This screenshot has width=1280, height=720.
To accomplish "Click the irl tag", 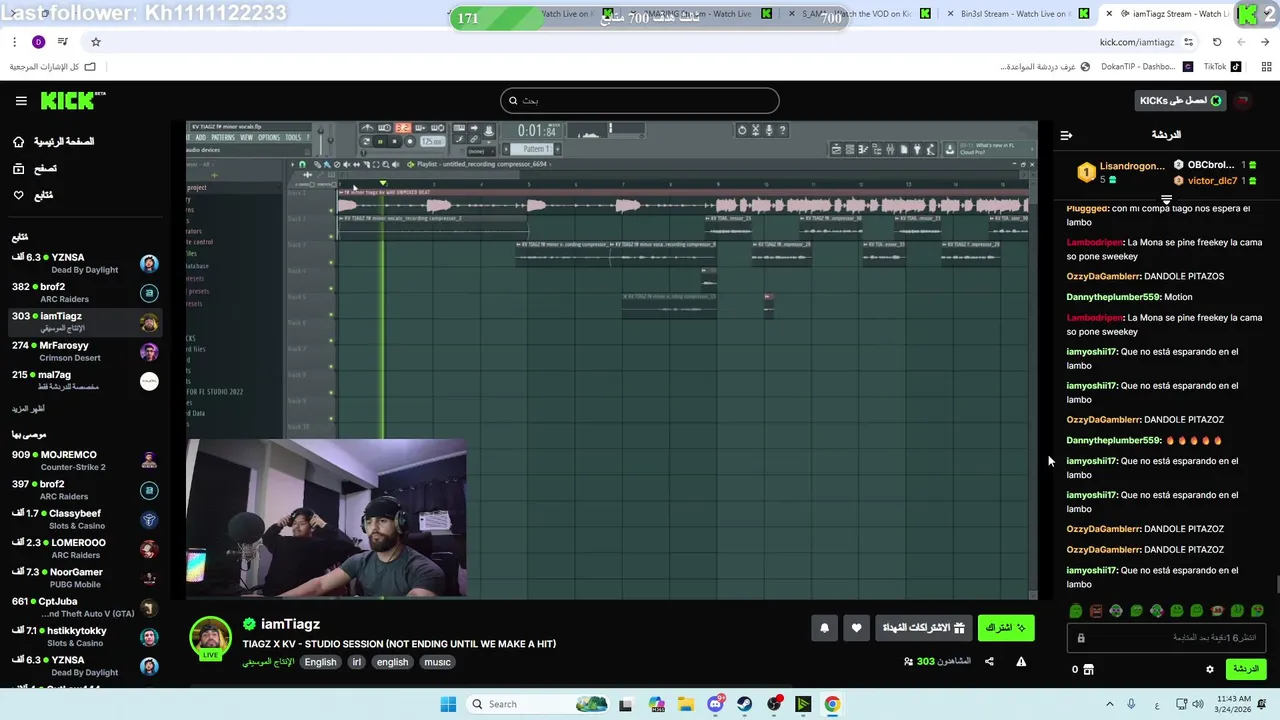I will [356, 662].
